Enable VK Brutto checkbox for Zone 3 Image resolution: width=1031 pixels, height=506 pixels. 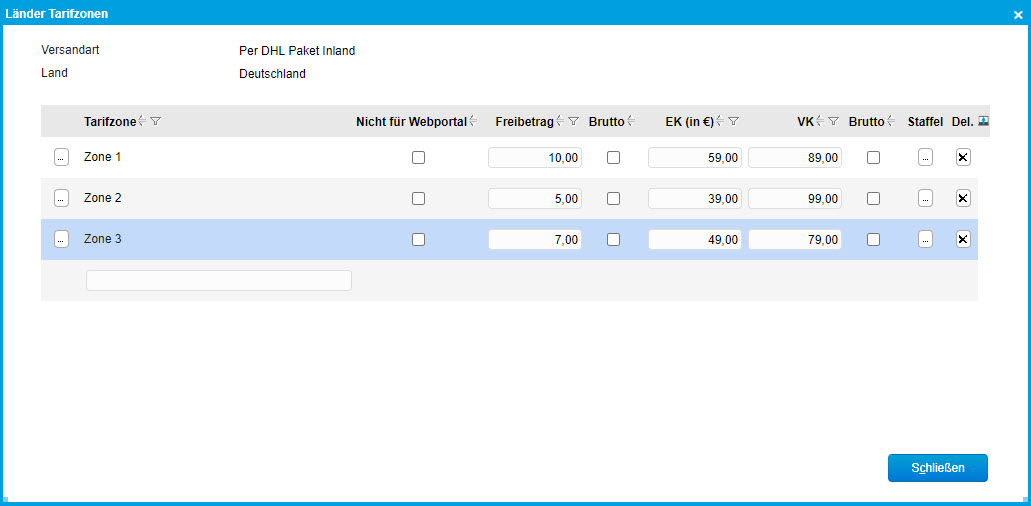(x=873, y=240)
